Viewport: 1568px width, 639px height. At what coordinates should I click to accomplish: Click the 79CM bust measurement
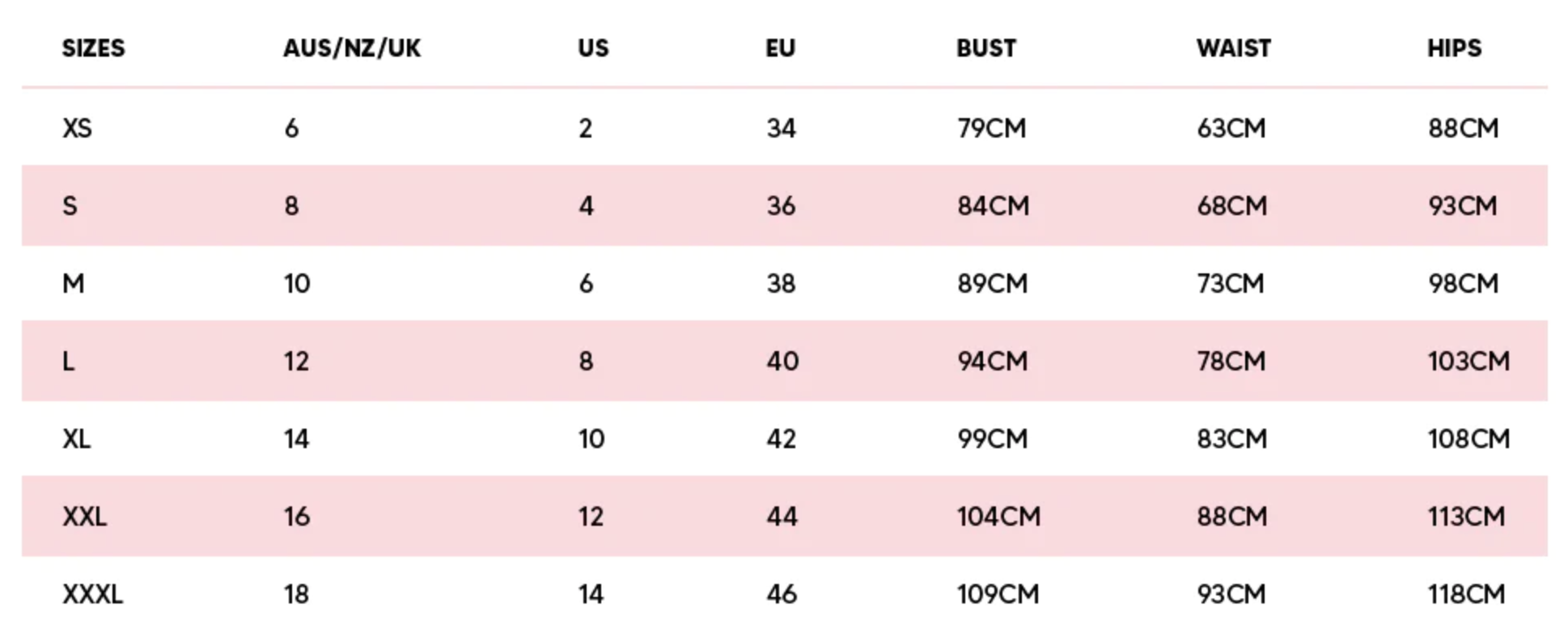(991, 129)
